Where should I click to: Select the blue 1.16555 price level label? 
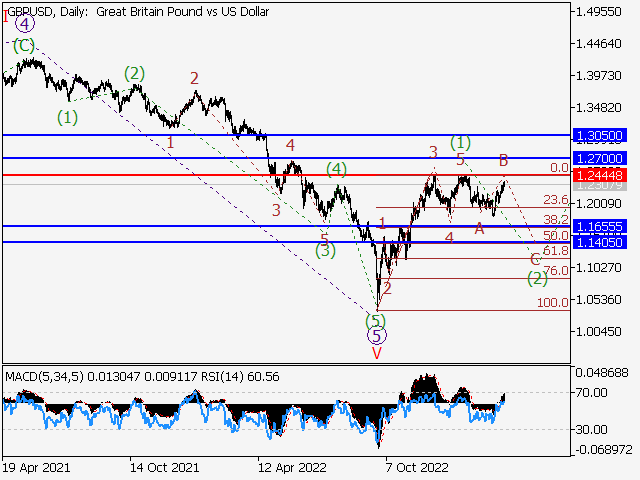(x=599, y=227)
